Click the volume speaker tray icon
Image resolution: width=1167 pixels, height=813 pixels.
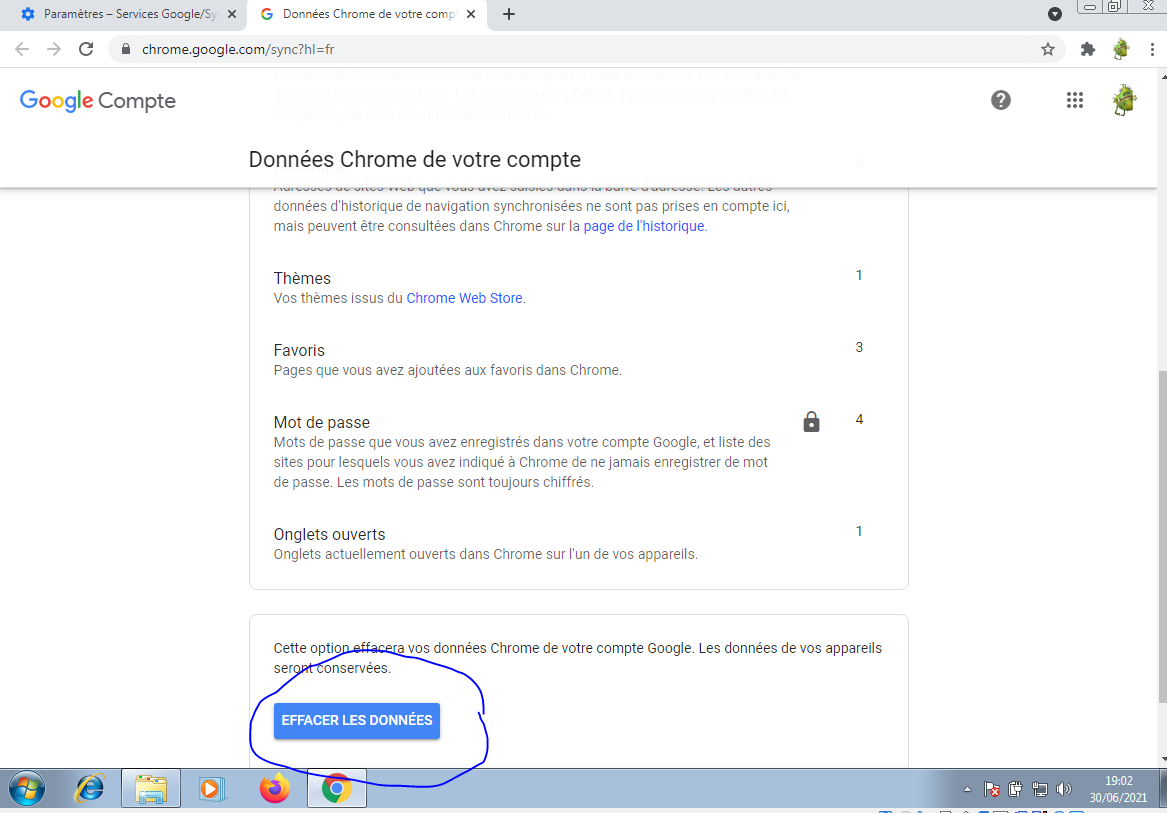click(x=1064, y=789)
